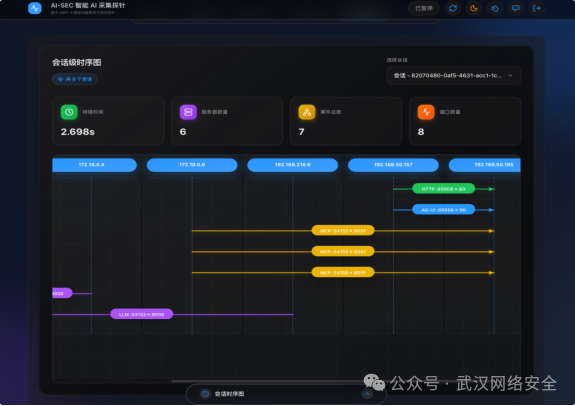Click the clock icon in the bottom bar
The height and width of the screenshot is (406, 575).
[205, 394]
